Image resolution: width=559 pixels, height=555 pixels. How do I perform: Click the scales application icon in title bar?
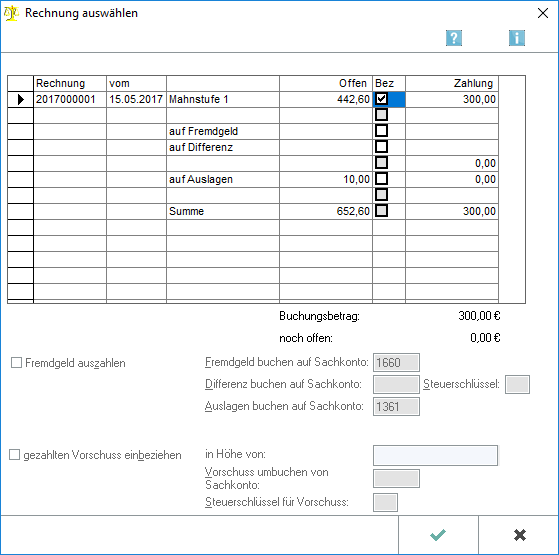(x=11, y=13)
